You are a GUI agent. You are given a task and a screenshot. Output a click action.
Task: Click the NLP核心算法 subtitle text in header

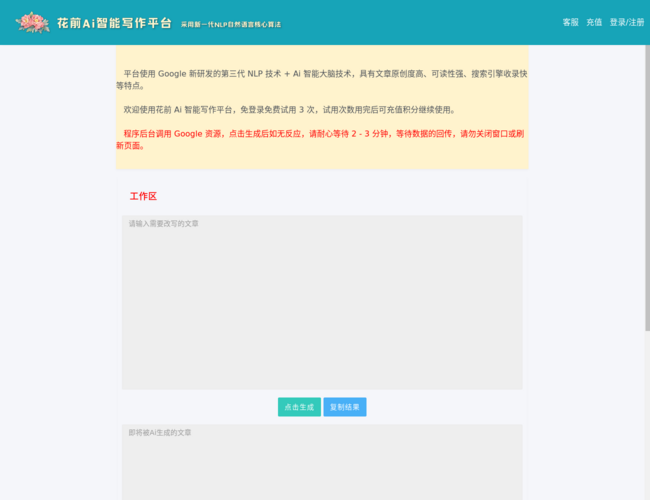point(231,24)
